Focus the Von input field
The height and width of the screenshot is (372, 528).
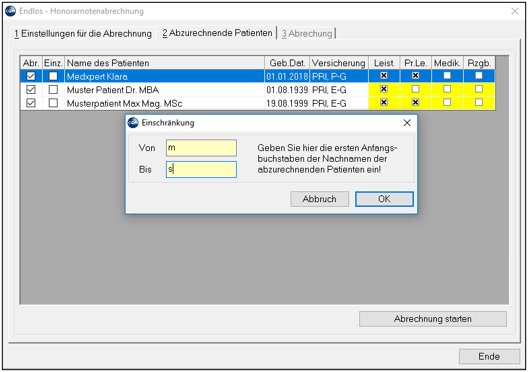(x=201, y=148)
